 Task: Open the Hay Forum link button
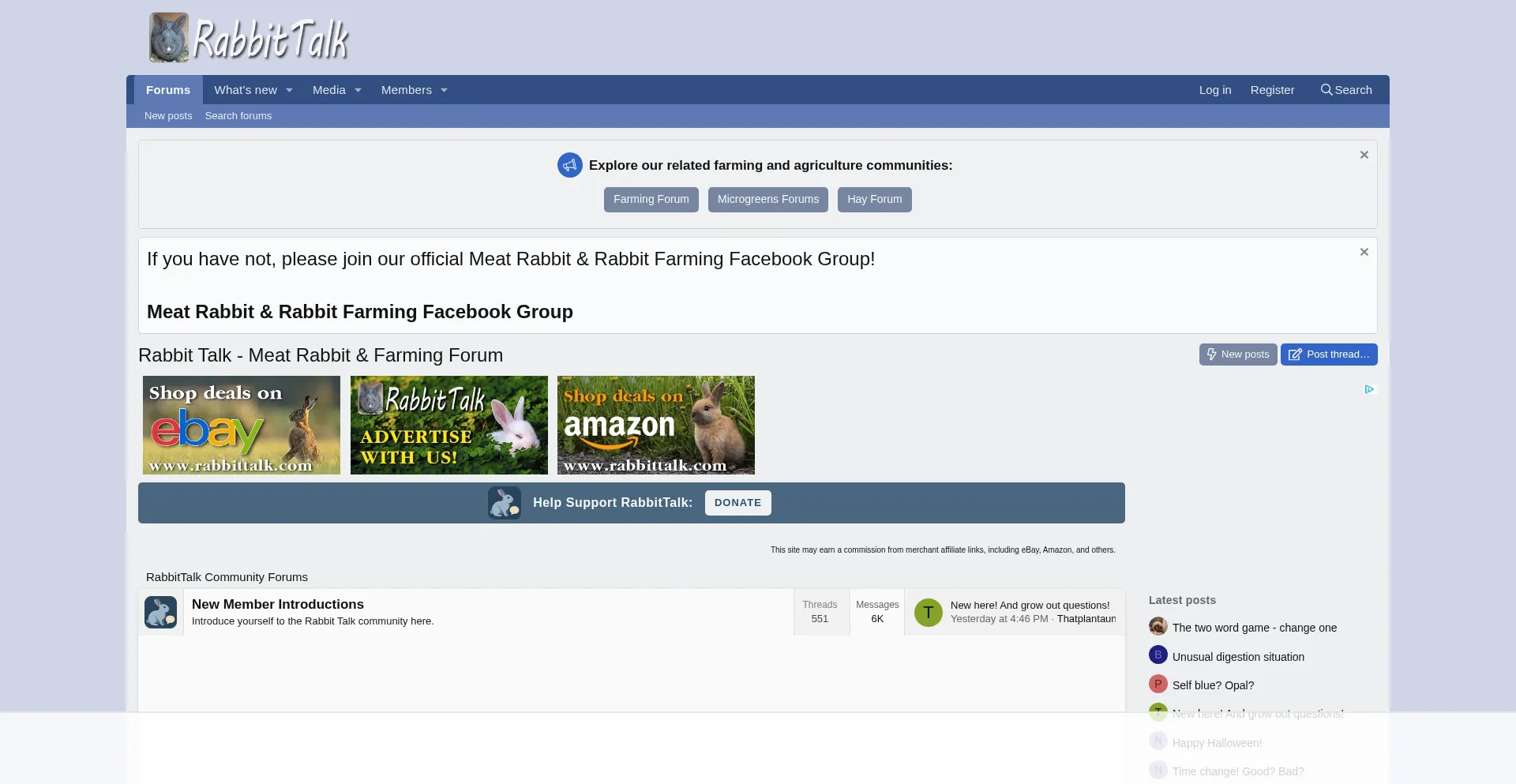pyautogui.click(x=874, y=200)
